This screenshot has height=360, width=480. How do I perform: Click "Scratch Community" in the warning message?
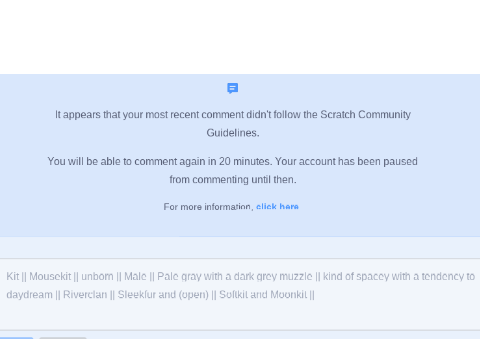tap(365, 115)
